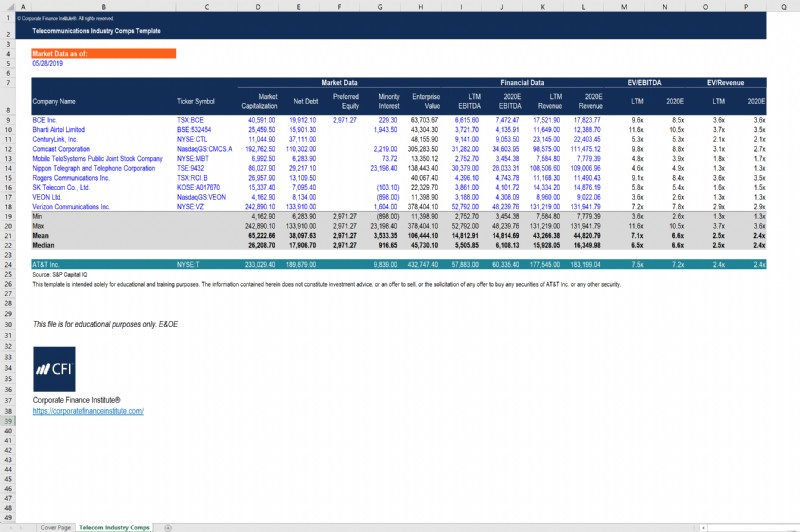Click the Financial Data section header

[522, 83]
